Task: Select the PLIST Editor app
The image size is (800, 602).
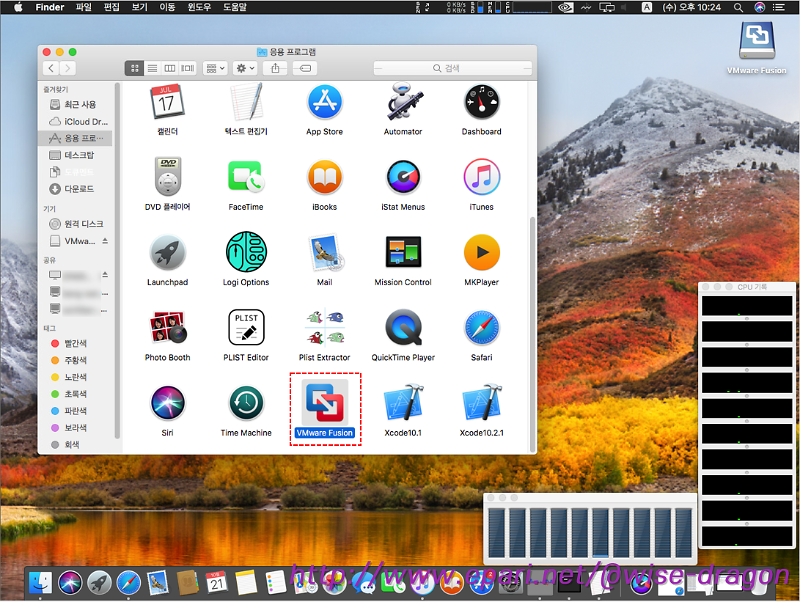Action: click(246, 328)
